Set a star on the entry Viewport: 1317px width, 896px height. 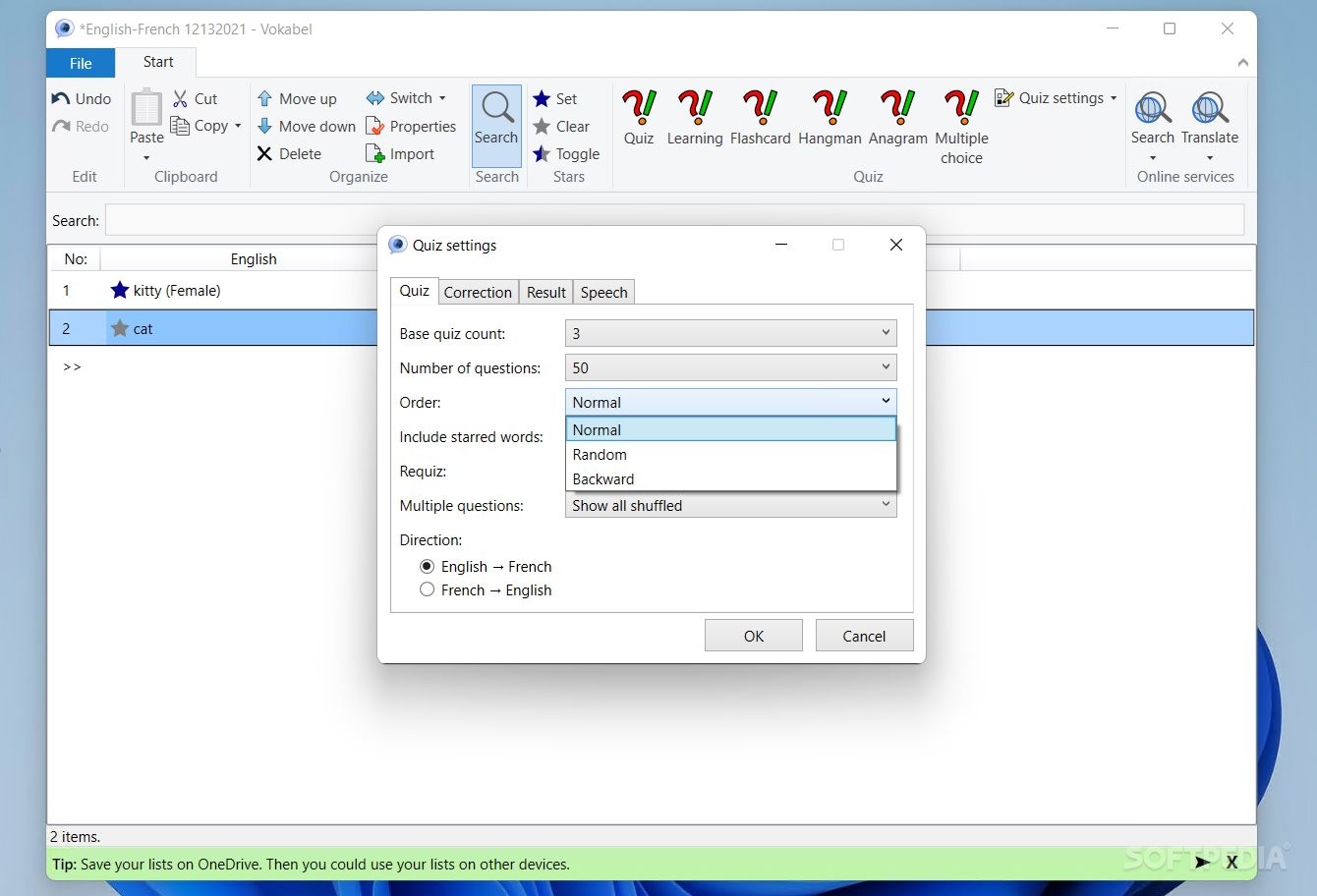point(555,98)
